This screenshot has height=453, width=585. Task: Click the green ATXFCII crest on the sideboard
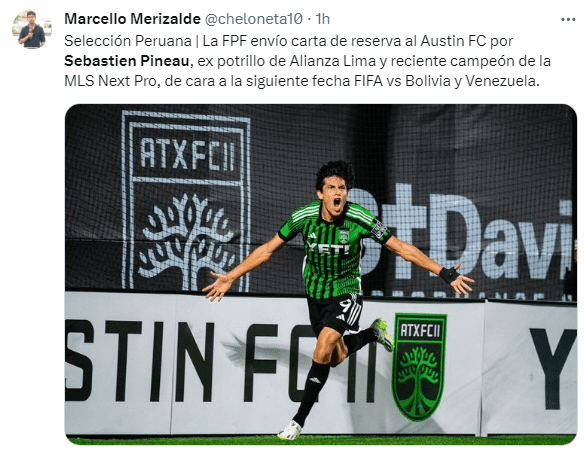(x=419, y=367)
